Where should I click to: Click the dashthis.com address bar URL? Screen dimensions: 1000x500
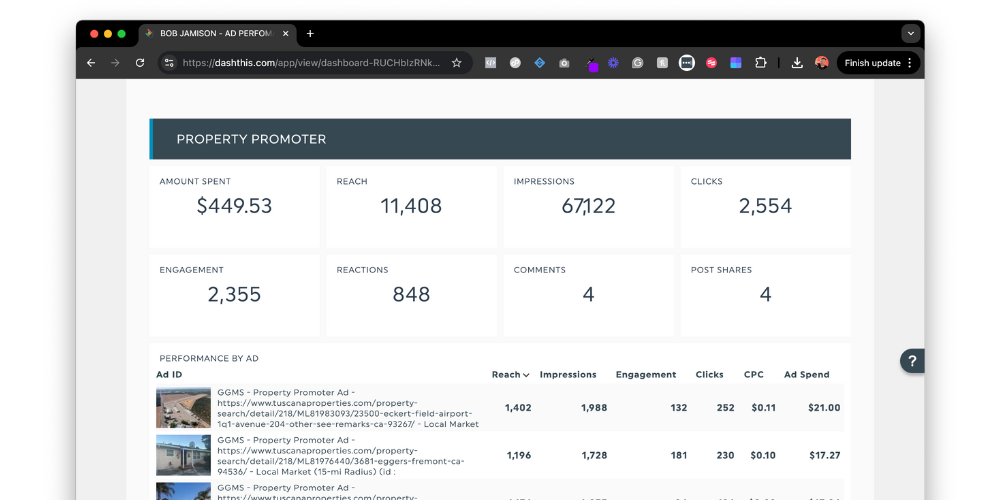tap(311, 63)
